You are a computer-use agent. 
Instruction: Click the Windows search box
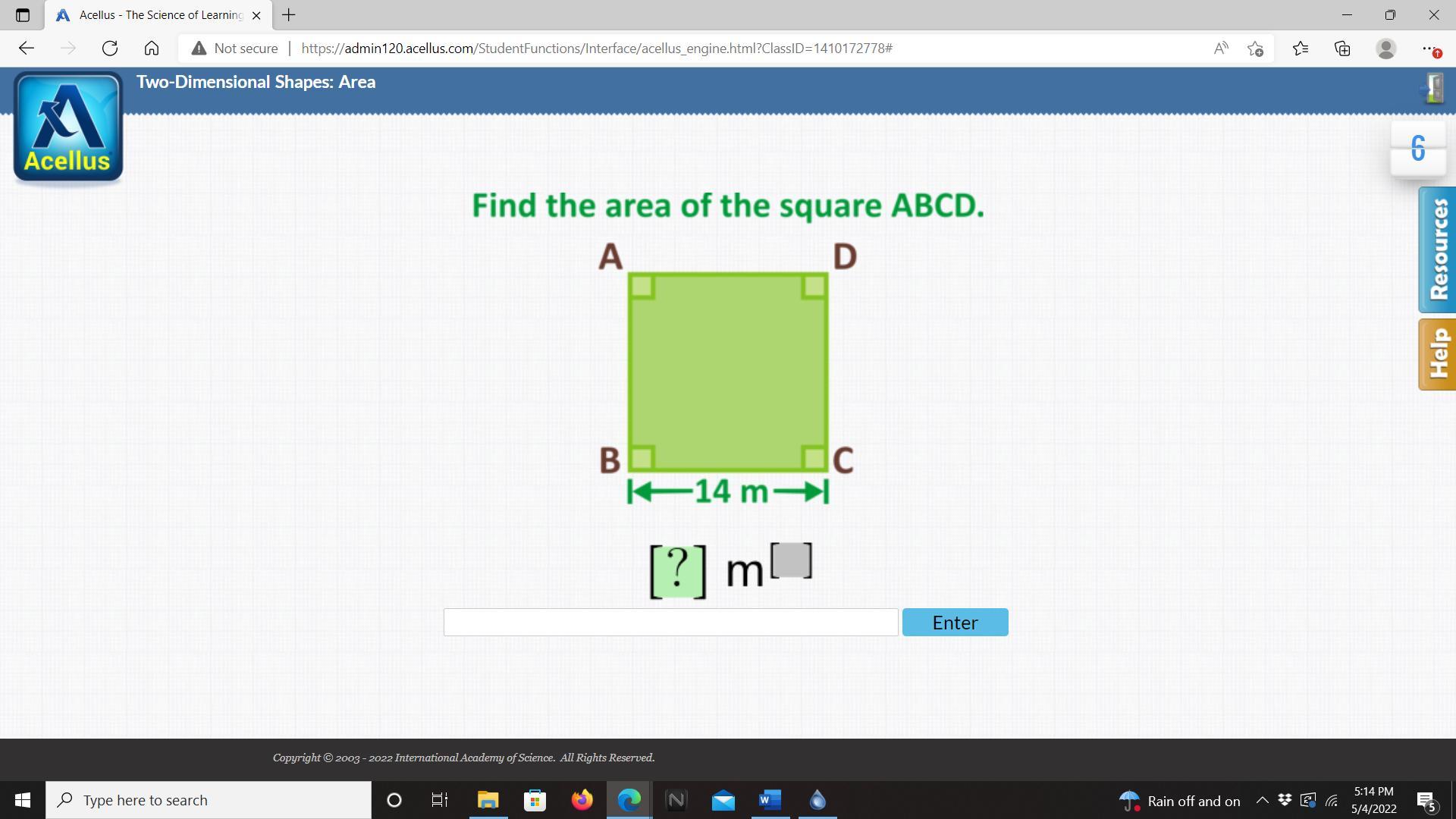(209, 800)
